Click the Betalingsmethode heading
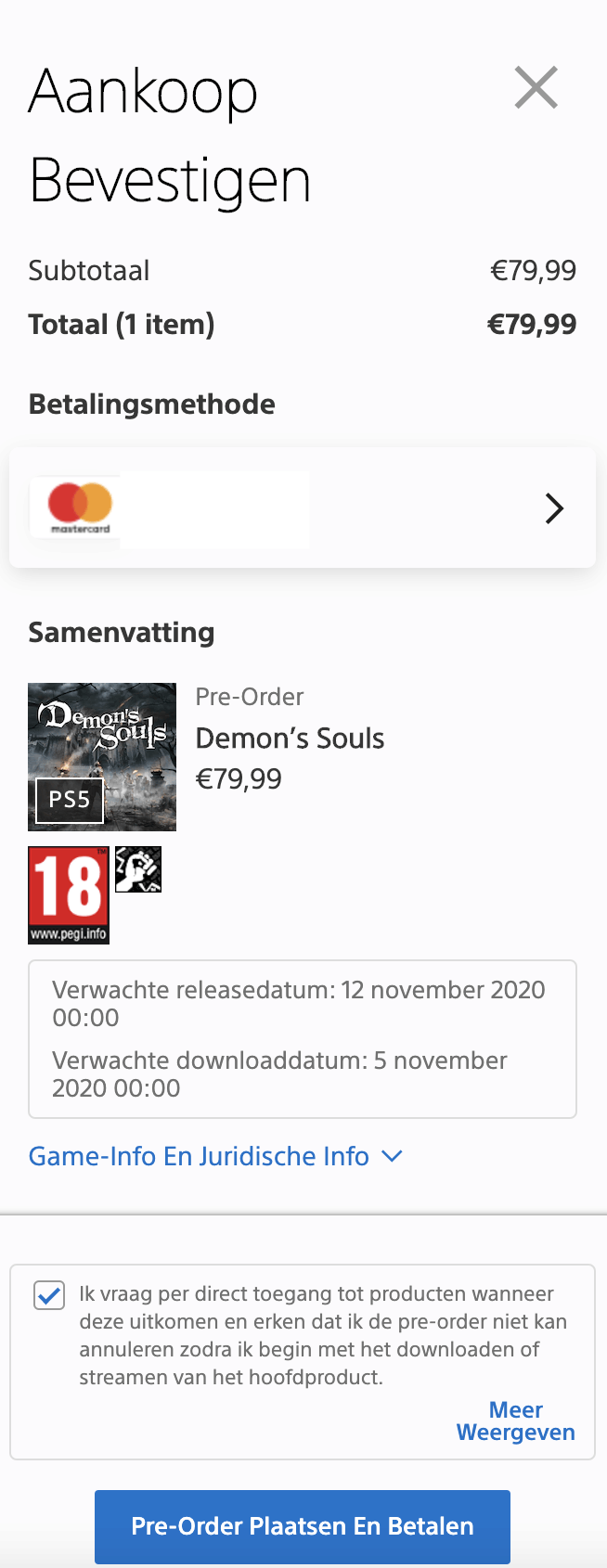This screenshot has width=607, height=1568. pyautogui.click(x=152, y=405)
